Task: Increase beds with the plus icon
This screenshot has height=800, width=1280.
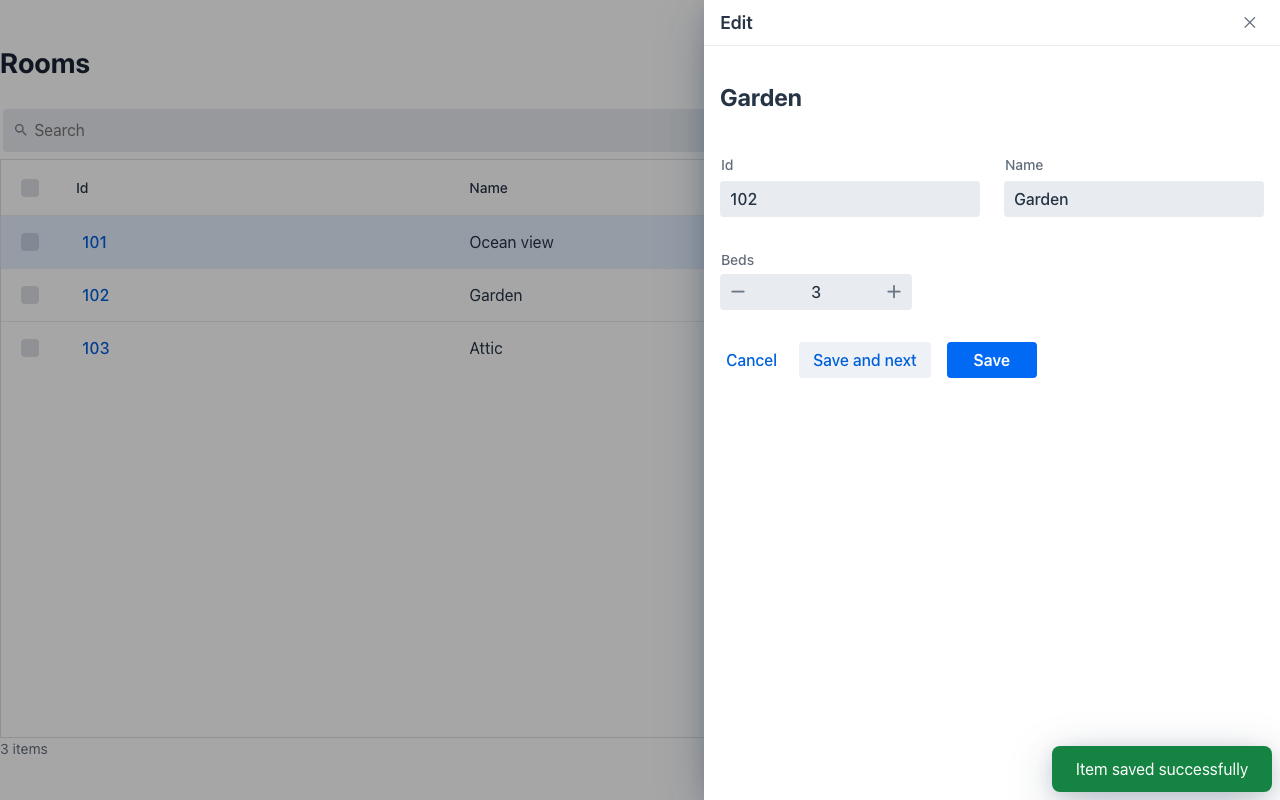Action: [x=894, y=292]
